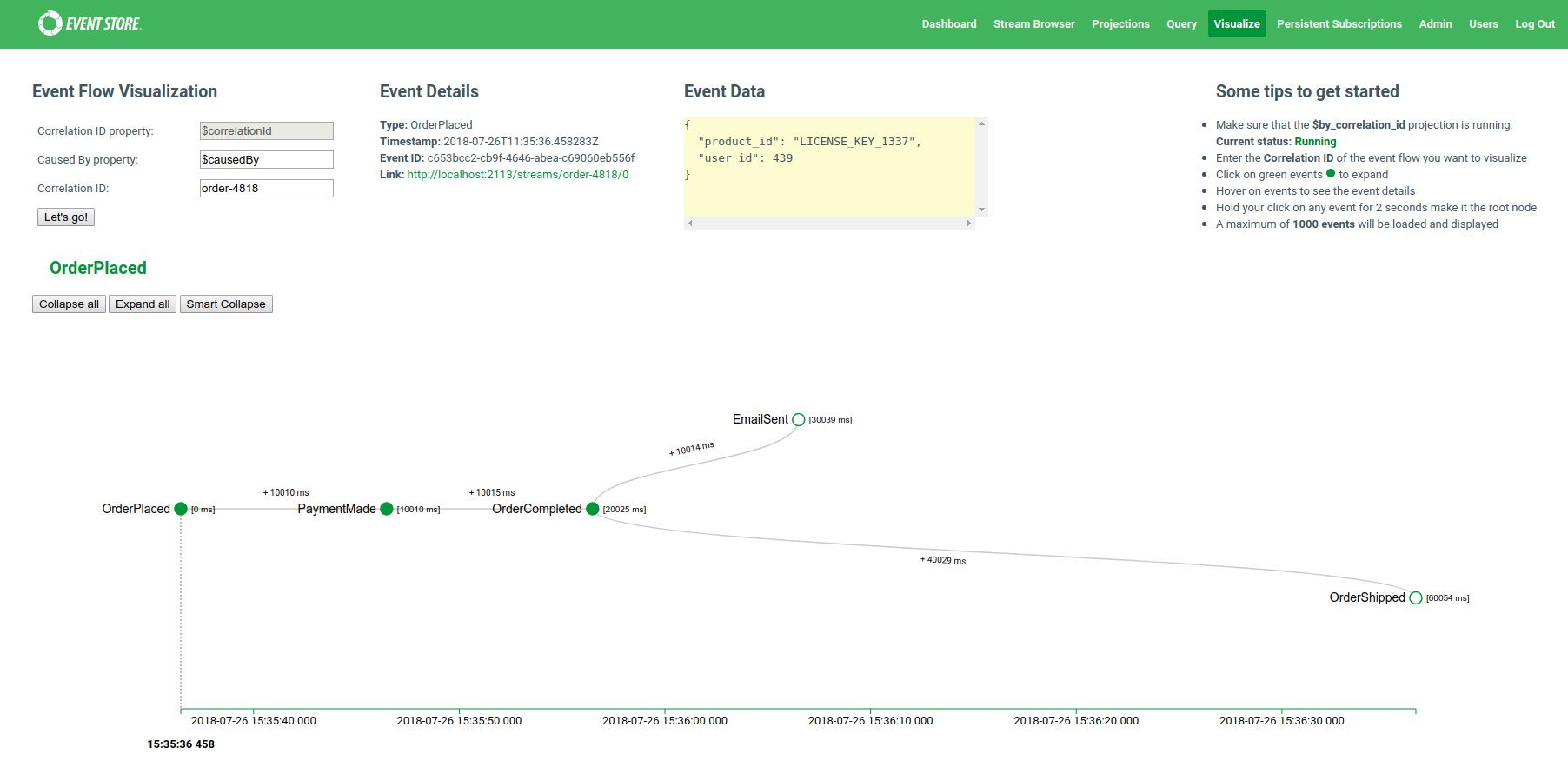Click the Caused By property field
This screenshot has height=761, width=1568.
click(266, 159)
